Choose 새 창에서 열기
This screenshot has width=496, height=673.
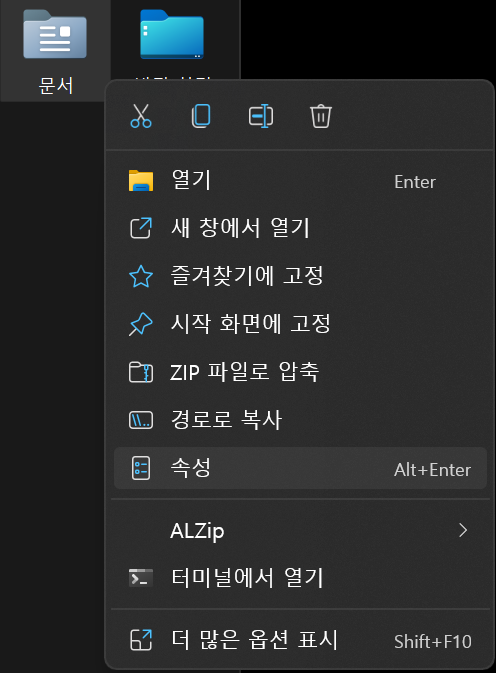[x=300, y=228]
